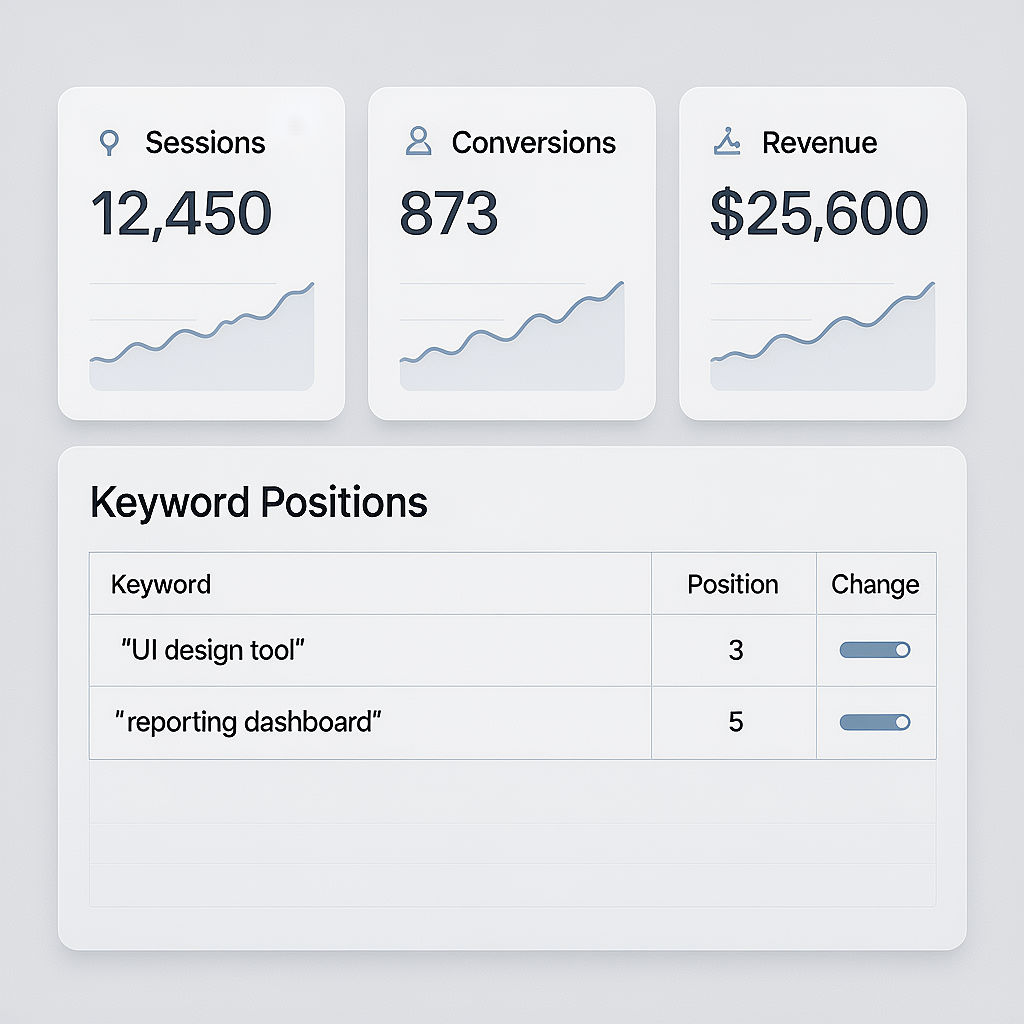Click the Change column header
Viewport: 1024px width, 1024px height.
pyautogui.click(x=875, y=584)
